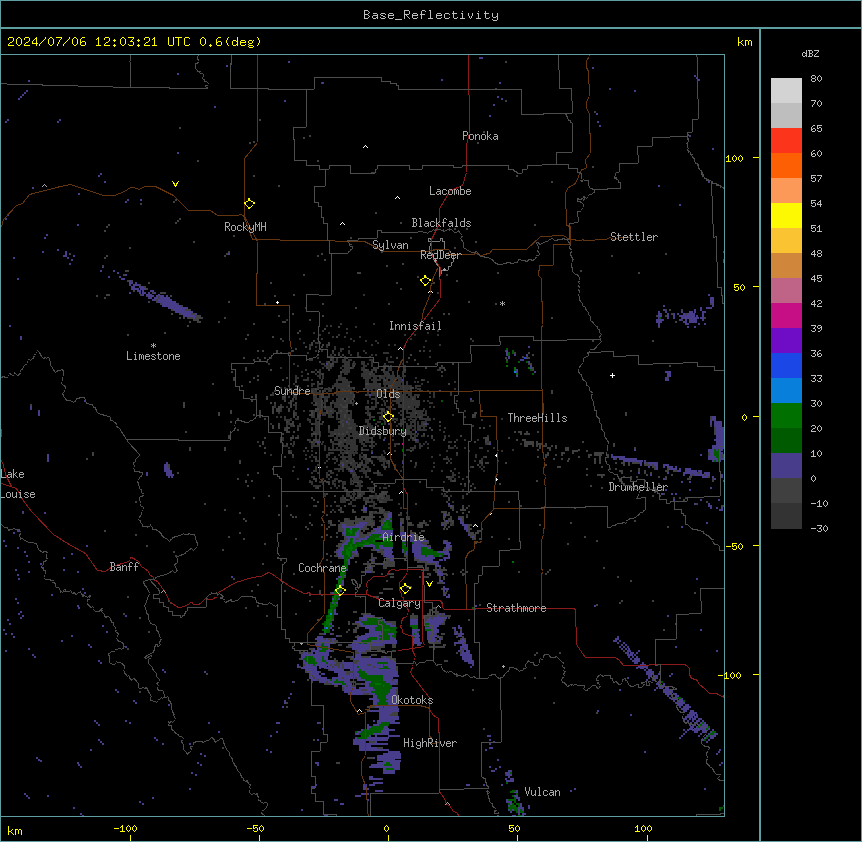862x842 pixels.
Task: Click the ThreeHills label
Action: tap(537, 418)
